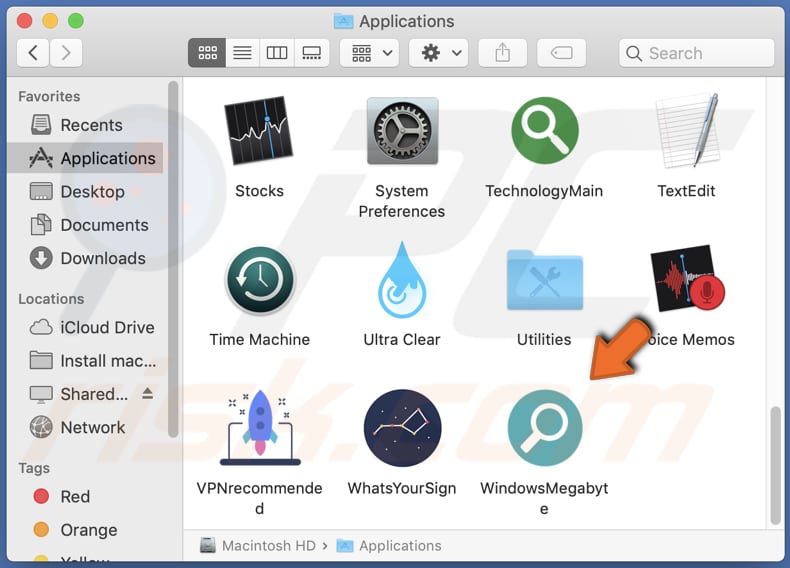The height and width of the screenshot is (568, 790).
Task: Select the WindowsMegabyte teal magnifier icon
Action: point(545,427)
